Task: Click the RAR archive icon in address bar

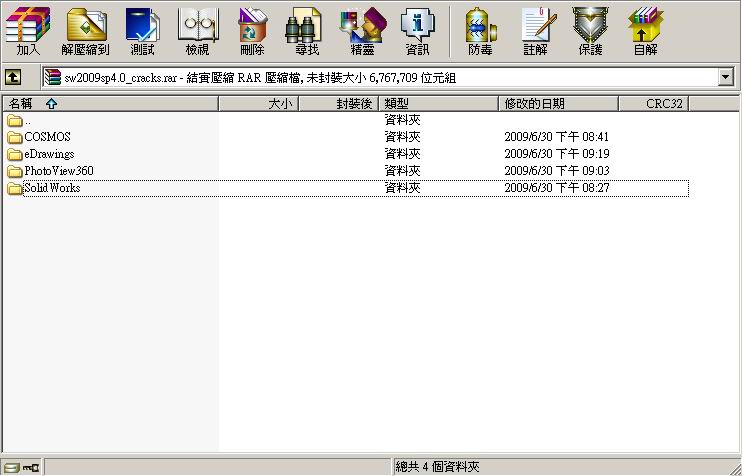Action: click(53, 77)
